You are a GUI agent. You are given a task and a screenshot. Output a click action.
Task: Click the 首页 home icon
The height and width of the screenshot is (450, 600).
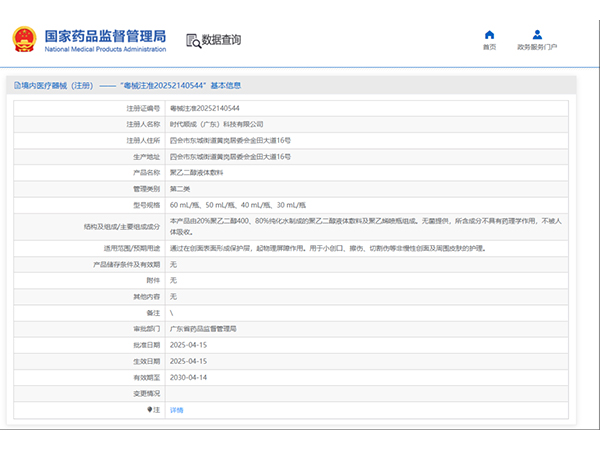(489, 35)
